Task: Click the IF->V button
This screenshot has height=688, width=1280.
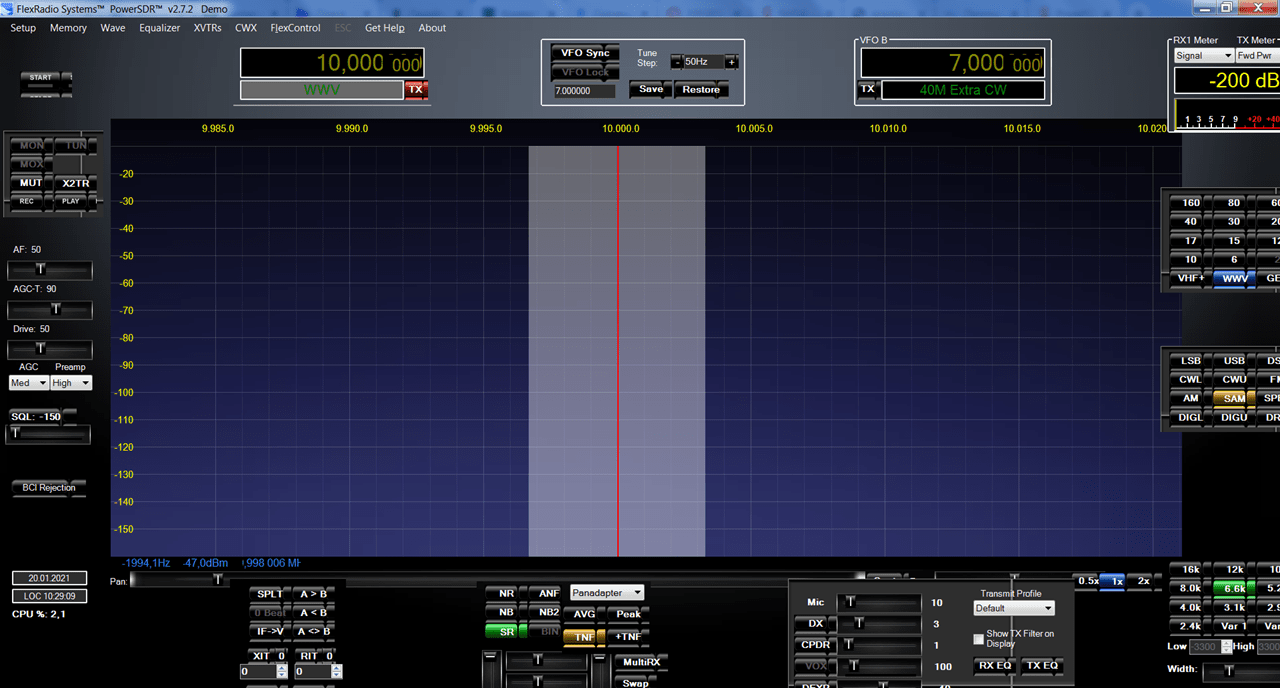Action: pos(269,631)
